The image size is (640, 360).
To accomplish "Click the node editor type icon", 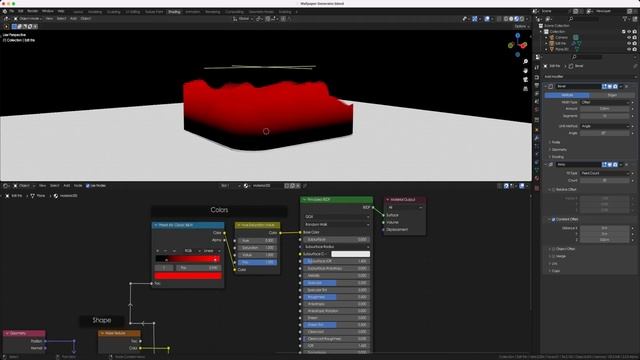I will tap(6, 186).
